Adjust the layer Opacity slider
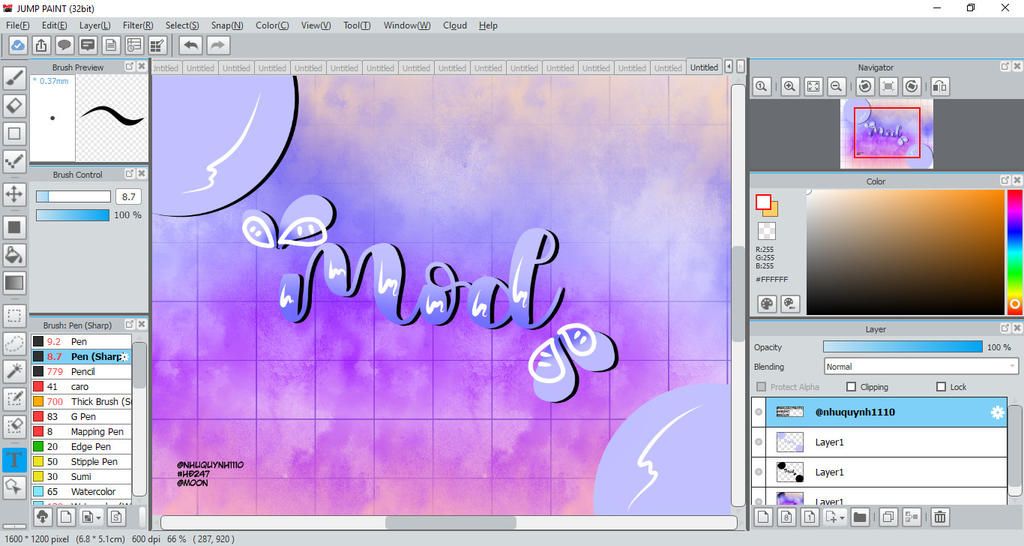This screenshot has height=546, width=1024. 903,347
